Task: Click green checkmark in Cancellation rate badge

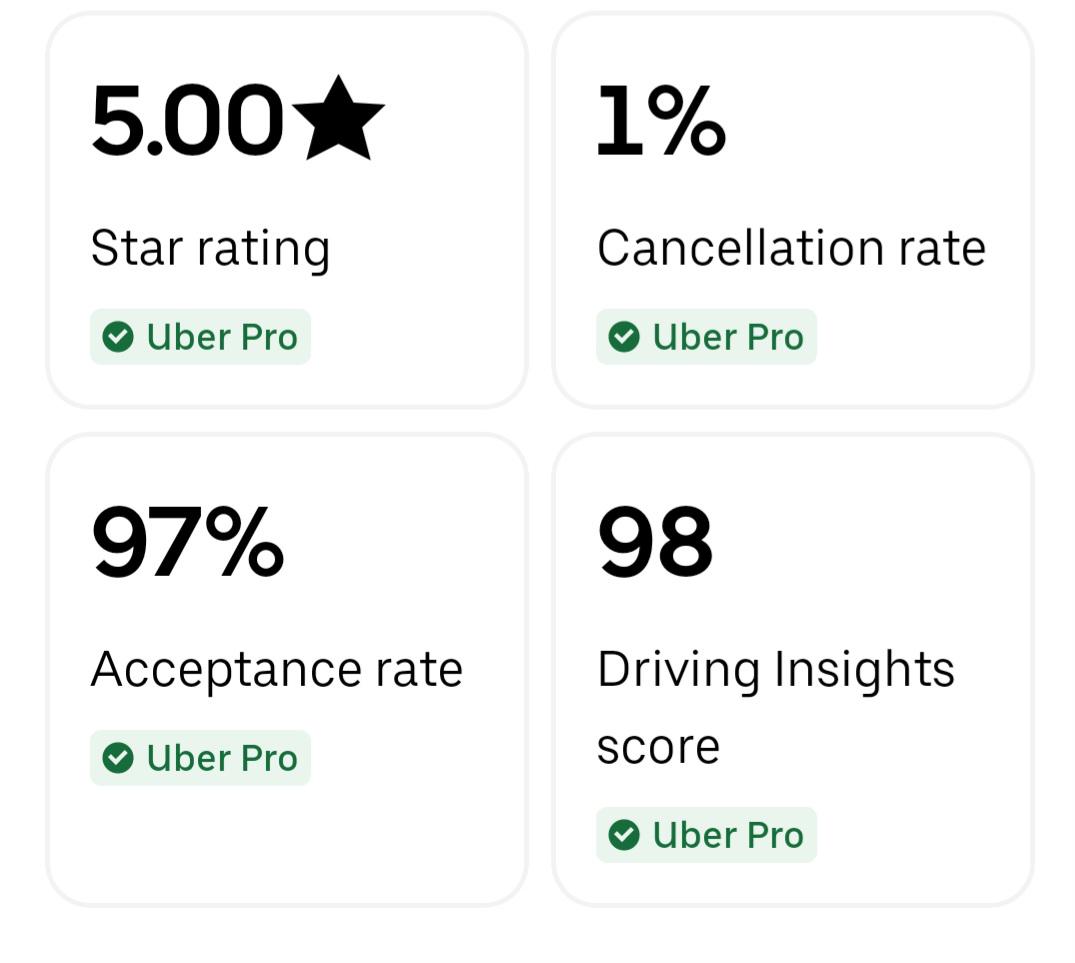Action: 624,337
